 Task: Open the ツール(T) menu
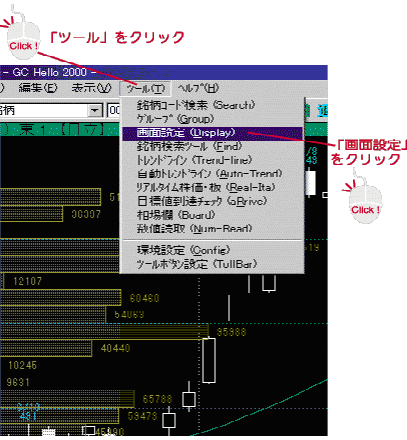tap(145, 89)
